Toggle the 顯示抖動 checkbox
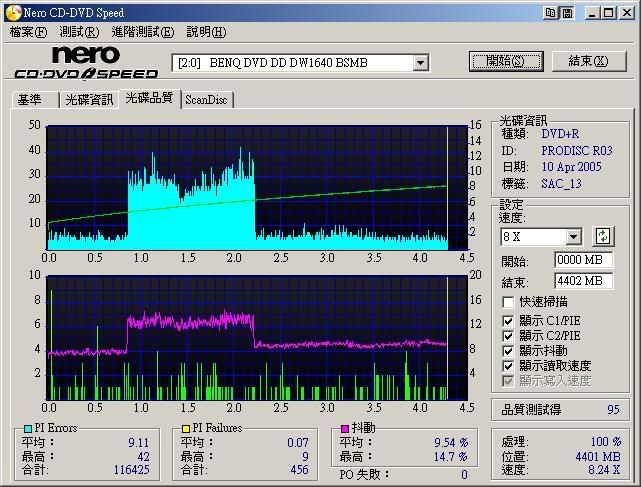Viewport: 641px width, 487px height. (x=509, y=351)
